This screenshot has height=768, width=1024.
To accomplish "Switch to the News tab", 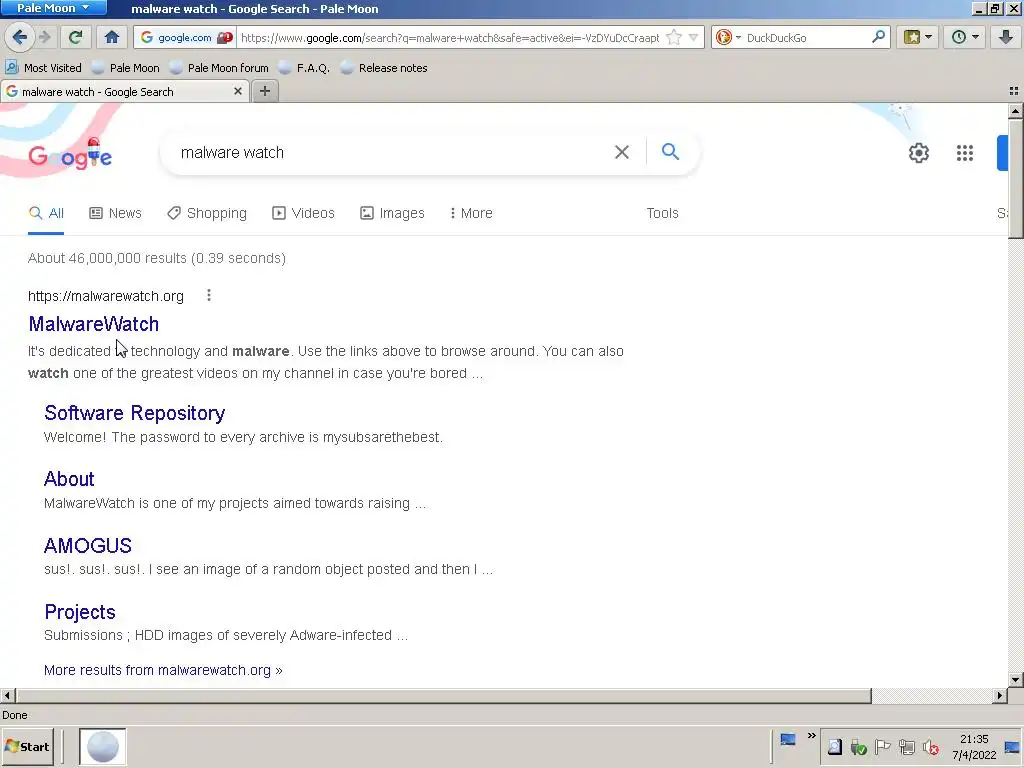I will point(116,213).
